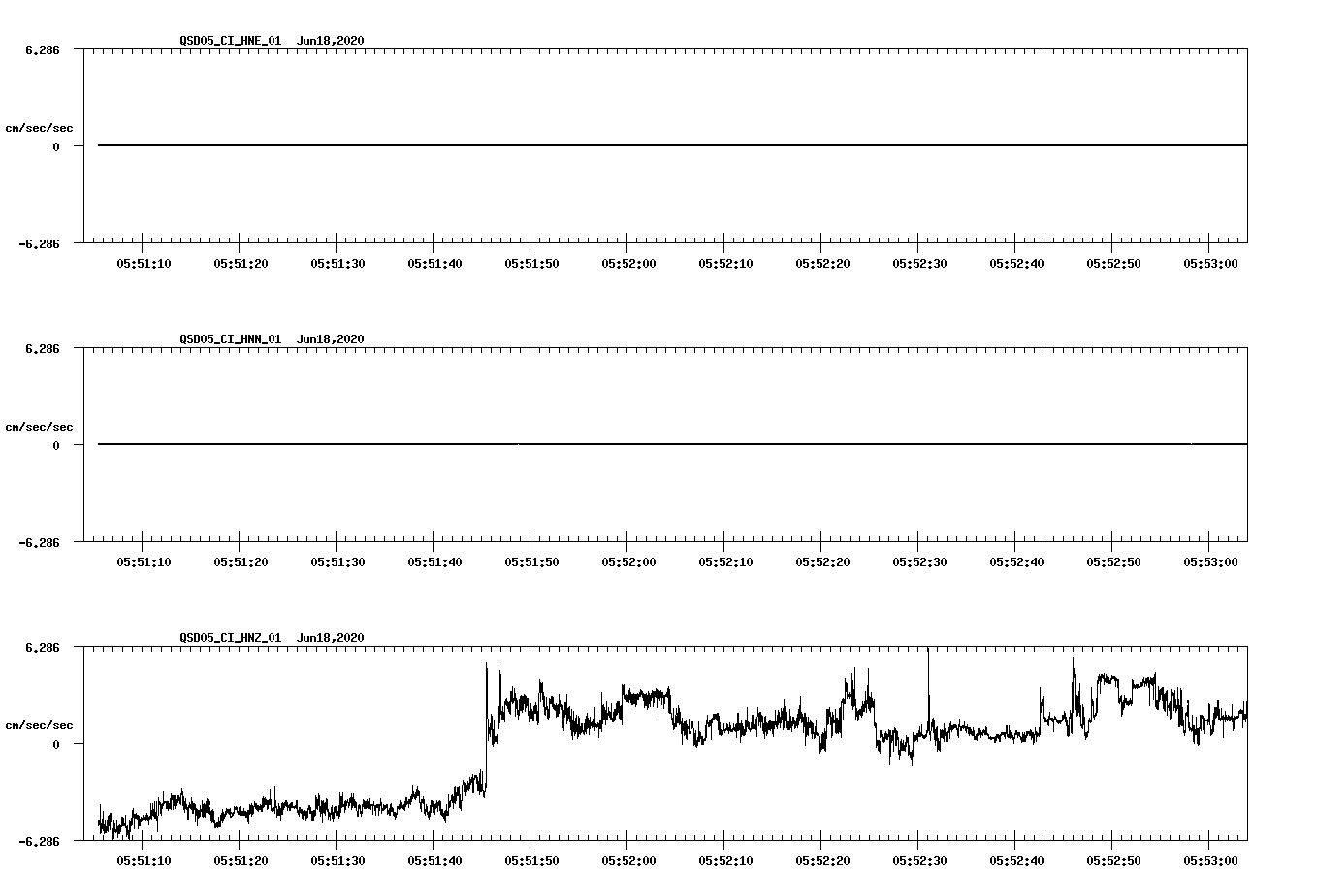Click the 0 axis label on HNE plot
This screenshot has width=1317, height=896.
tap(56, 147)
